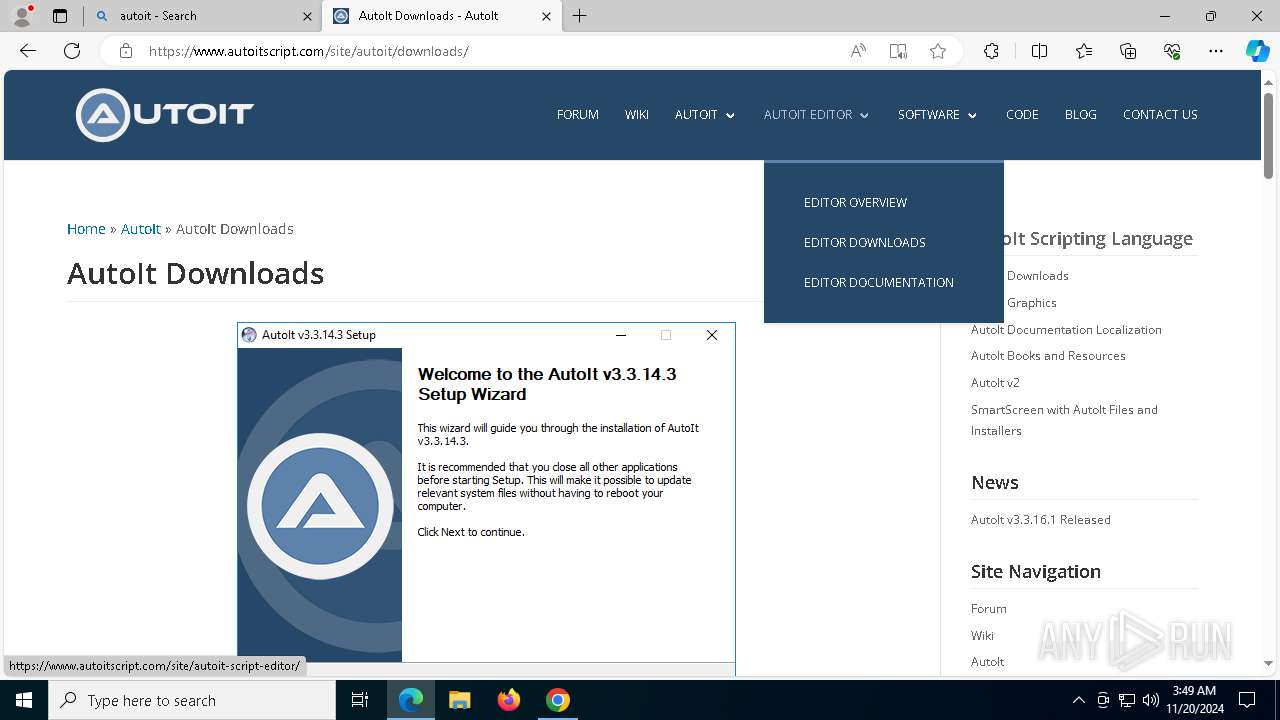
Task: Select EDITOR DOWNLOADS submenu entry
Action: pyautogui.click(x=865, y=242)
